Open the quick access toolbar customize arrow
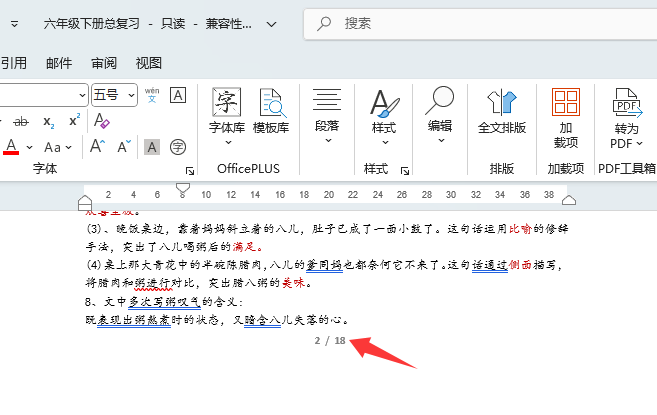This screenshot has height=415, width=657. click(x=14, y=24)
